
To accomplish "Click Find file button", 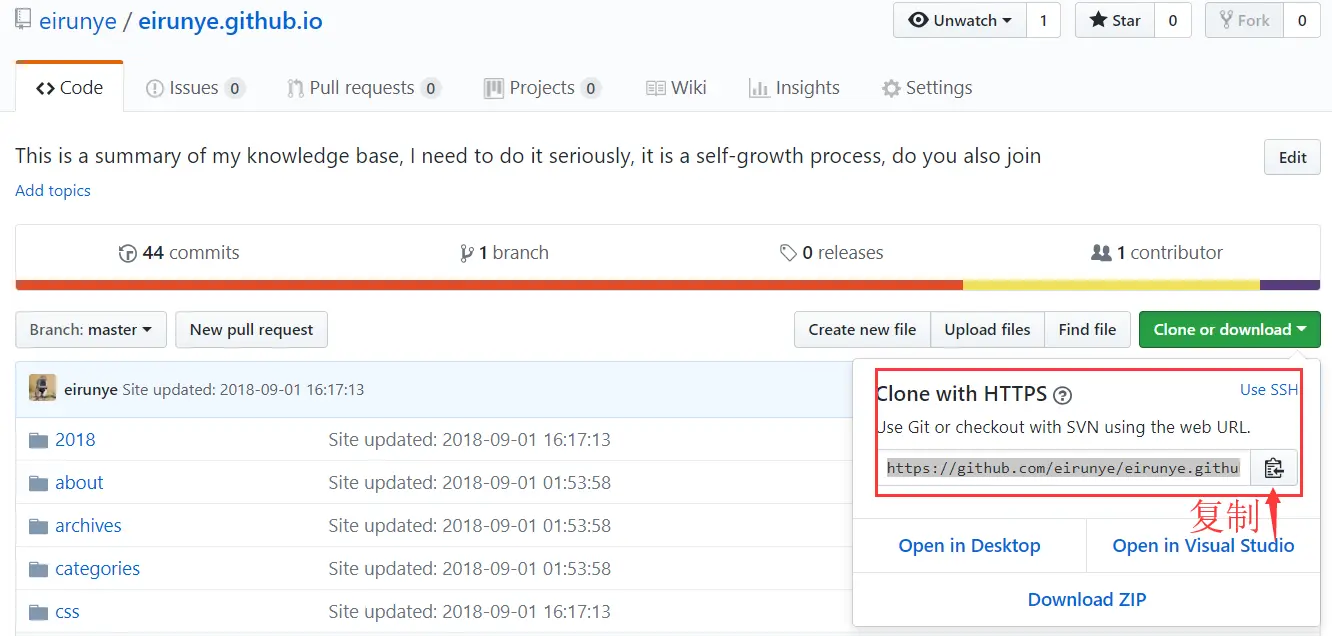I will (1087, 329).
